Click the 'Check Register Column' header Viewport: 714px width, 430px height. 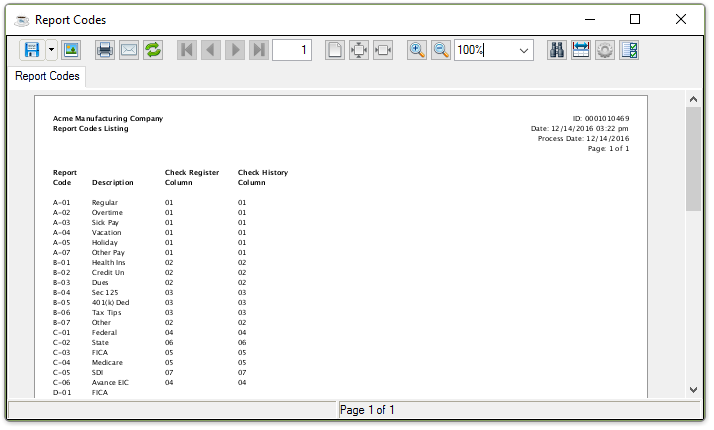[x=192, y=177]
